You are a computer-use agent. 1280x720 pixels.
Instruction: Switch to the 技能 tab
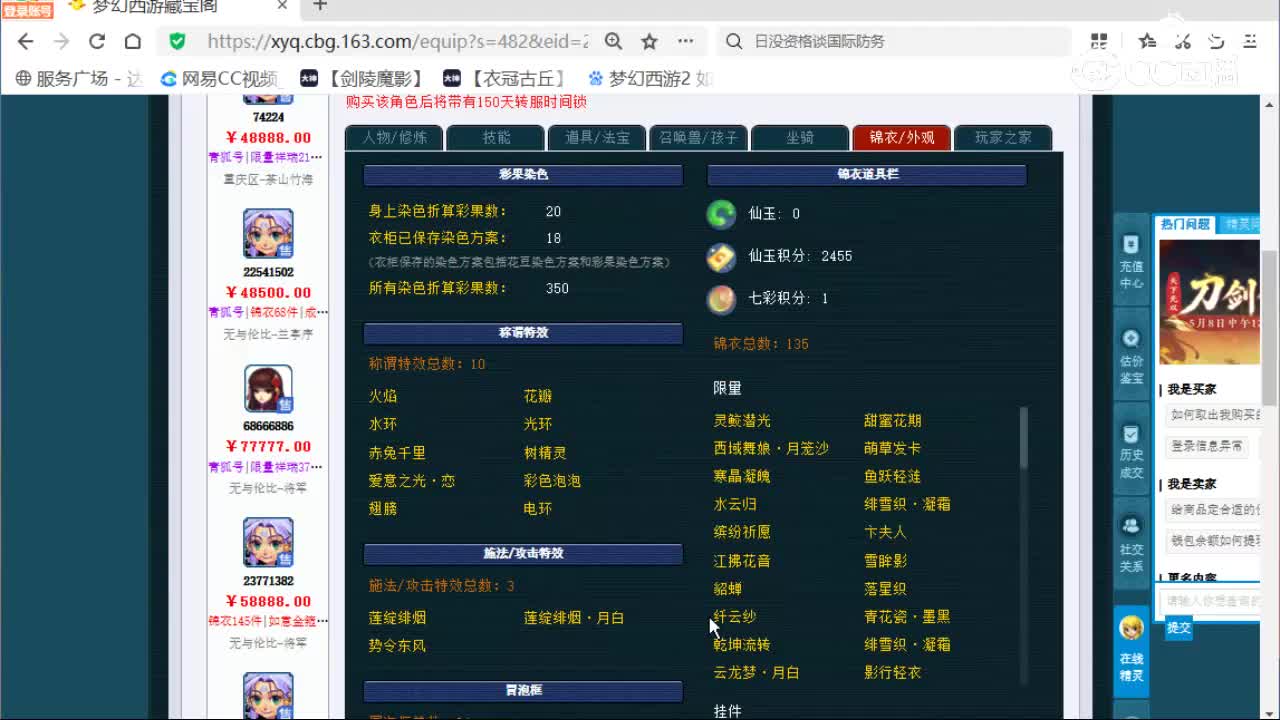click(496, 138)
